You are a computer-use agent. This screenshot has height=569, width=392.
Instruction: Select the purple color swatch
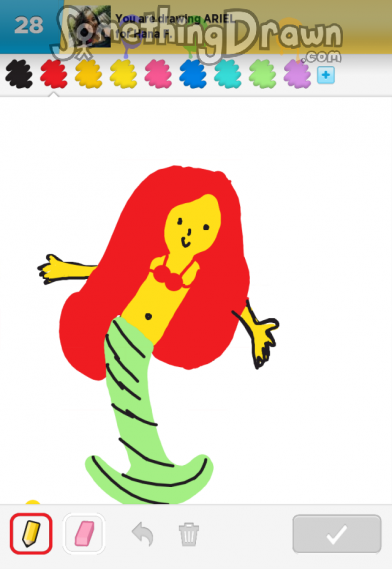coord(297,74)
